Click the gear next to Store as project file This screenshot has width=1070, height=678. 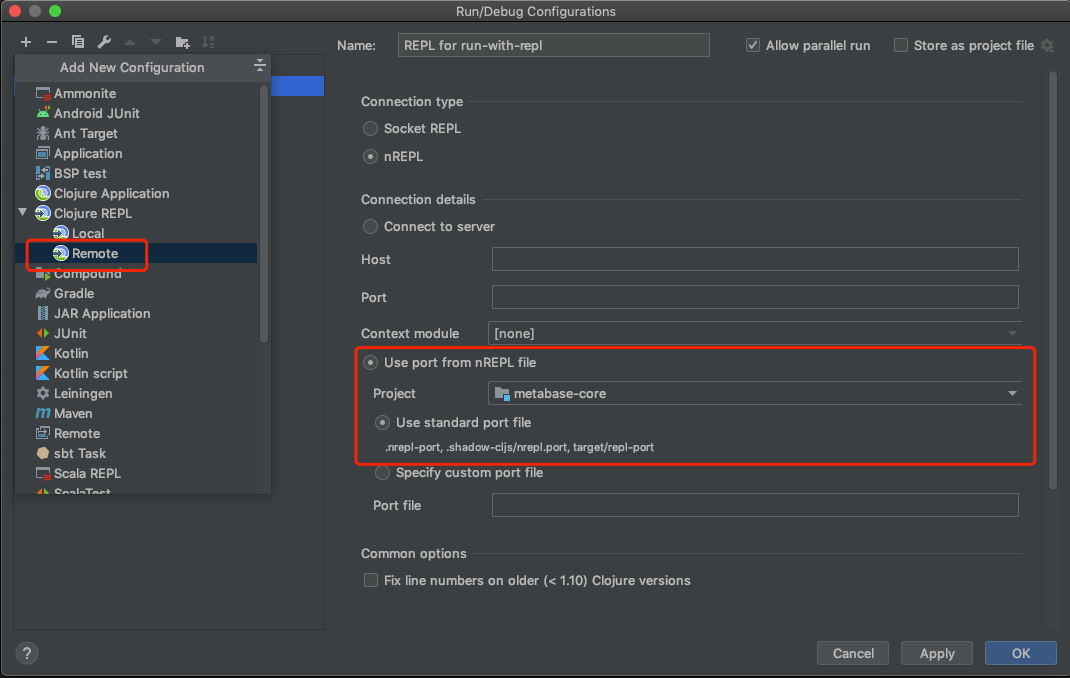click(x=1048, y=46)
